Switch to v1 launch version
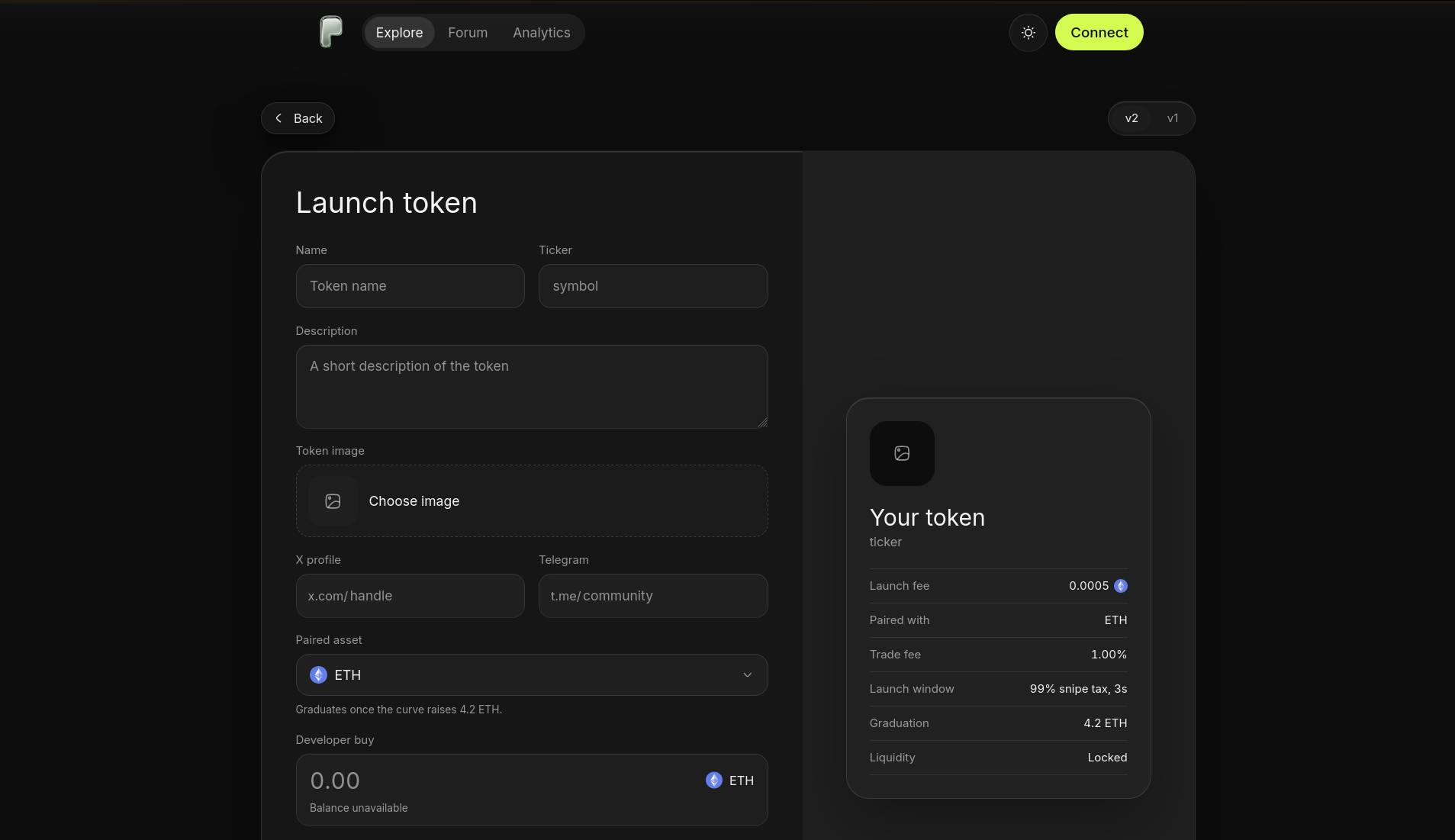 coord(1172,118)
